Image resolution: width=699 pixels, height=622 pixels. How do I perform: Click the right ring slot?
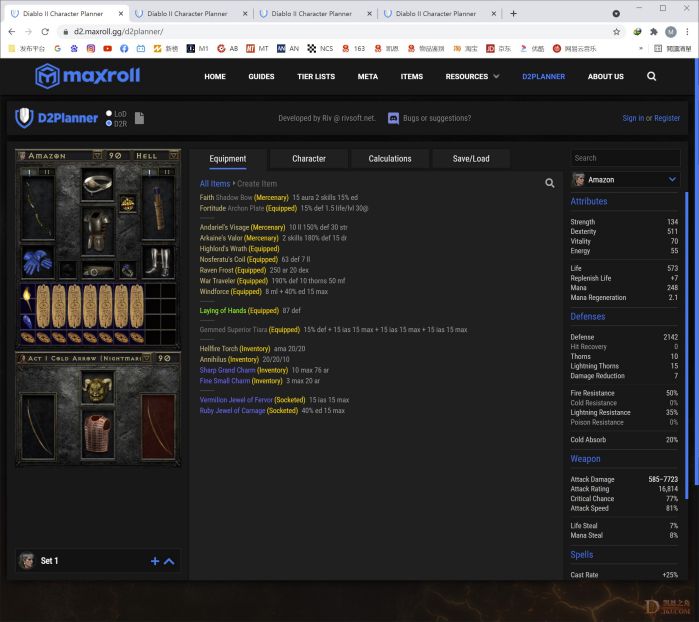[127, 270]
